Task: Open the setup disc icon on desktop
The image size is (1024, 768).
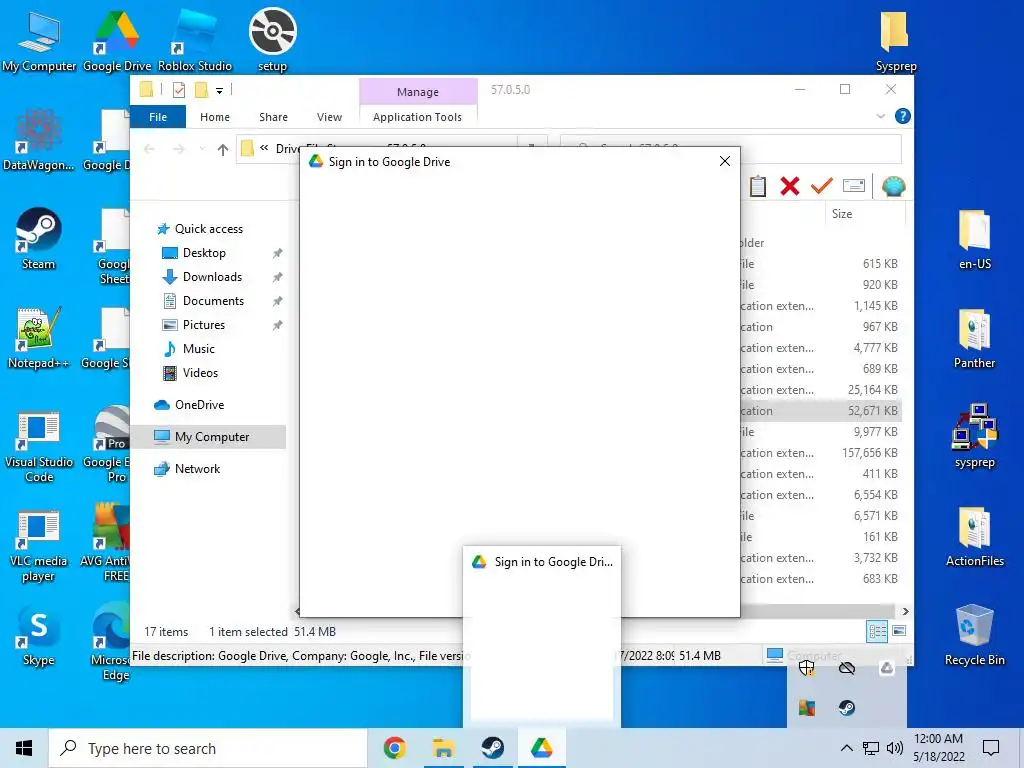Action: point(272,39)
